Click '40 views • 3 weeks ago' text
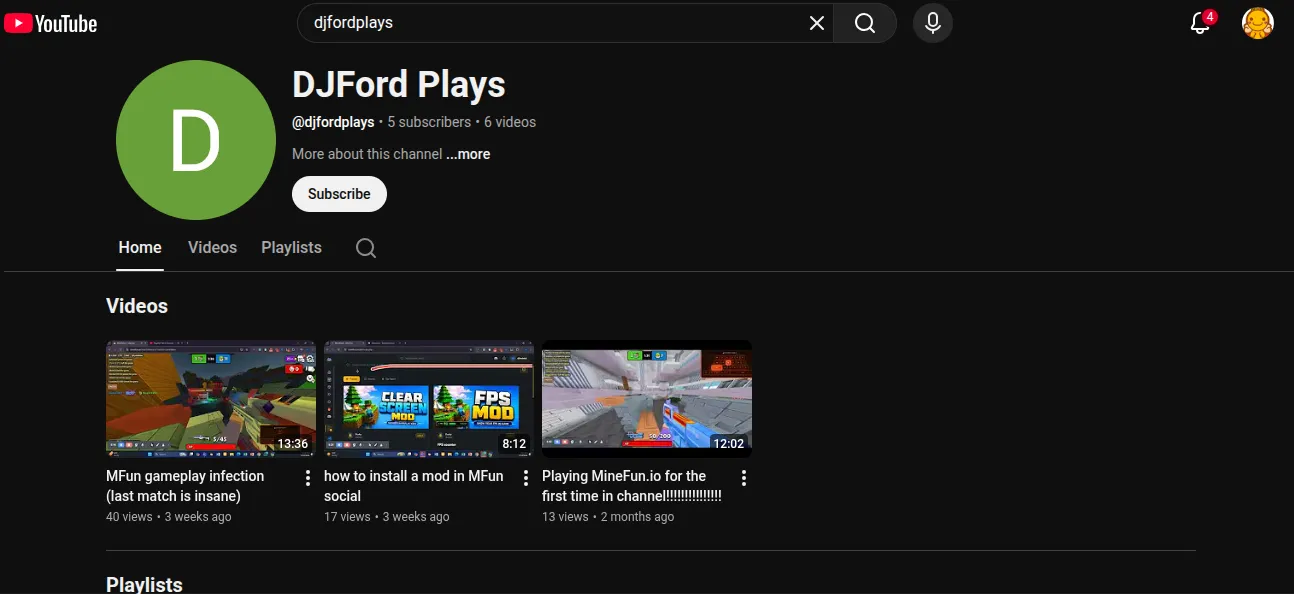The image size is (1294, 594). [x=168, y=517]
